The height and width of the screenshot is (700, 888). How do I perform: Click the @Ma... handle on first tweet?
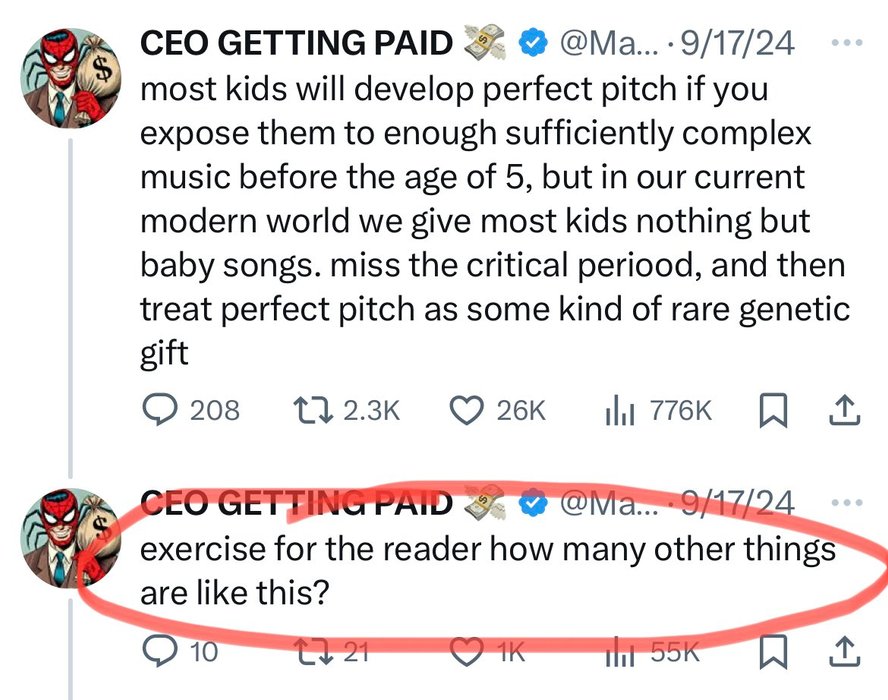607,43
